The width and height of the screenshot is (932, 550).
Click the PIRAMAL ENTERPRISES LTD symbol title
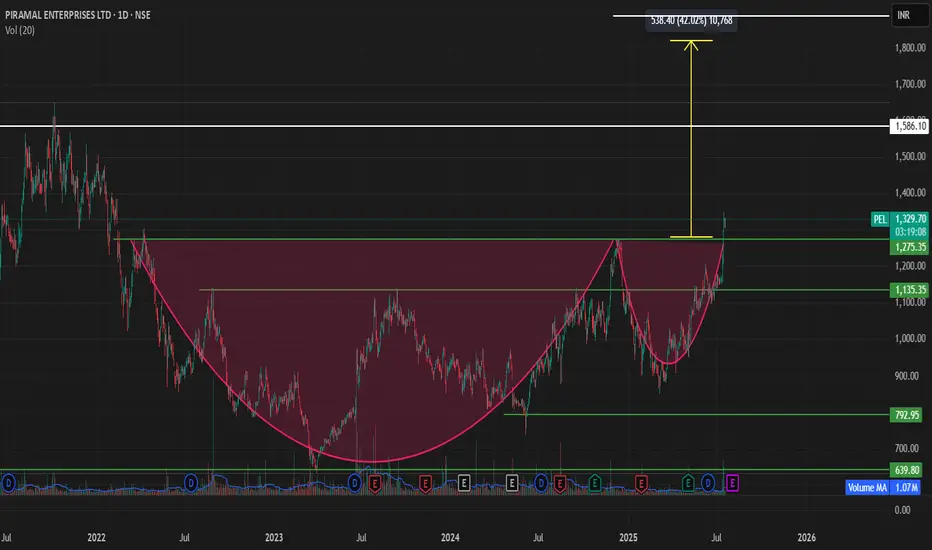pyautogui.click(x=58, y=15)
